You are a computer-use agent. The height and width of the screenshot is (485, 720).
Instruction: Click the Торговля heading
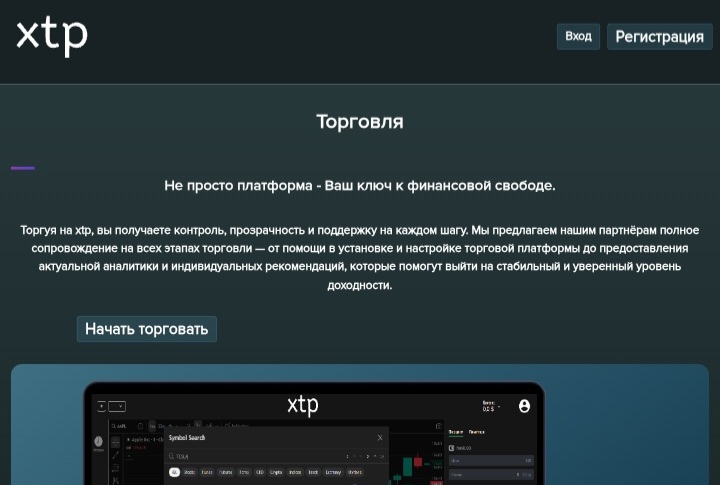point(360,122)
